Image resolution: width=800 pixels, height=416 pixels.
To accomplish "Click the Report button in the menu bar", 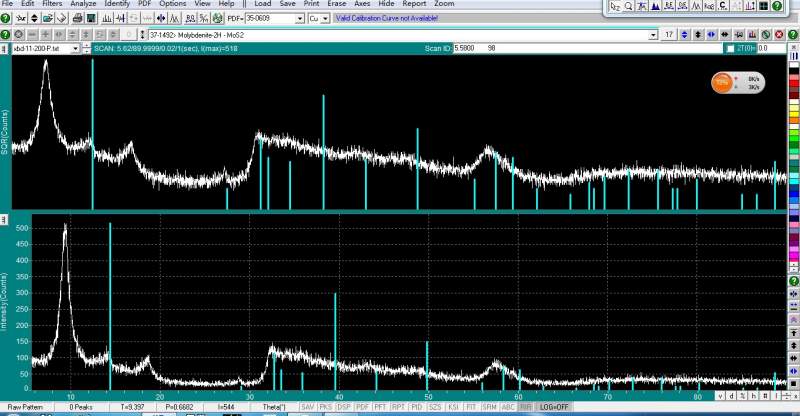I will (x=414, y=4).
